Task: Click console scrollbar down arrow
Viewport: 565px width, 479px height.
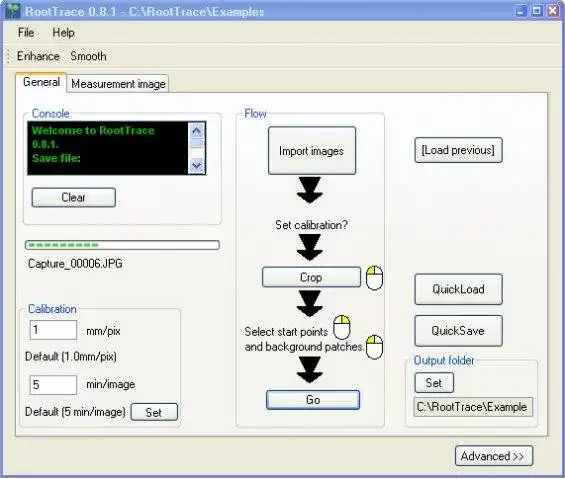Action: coord(197,166)
